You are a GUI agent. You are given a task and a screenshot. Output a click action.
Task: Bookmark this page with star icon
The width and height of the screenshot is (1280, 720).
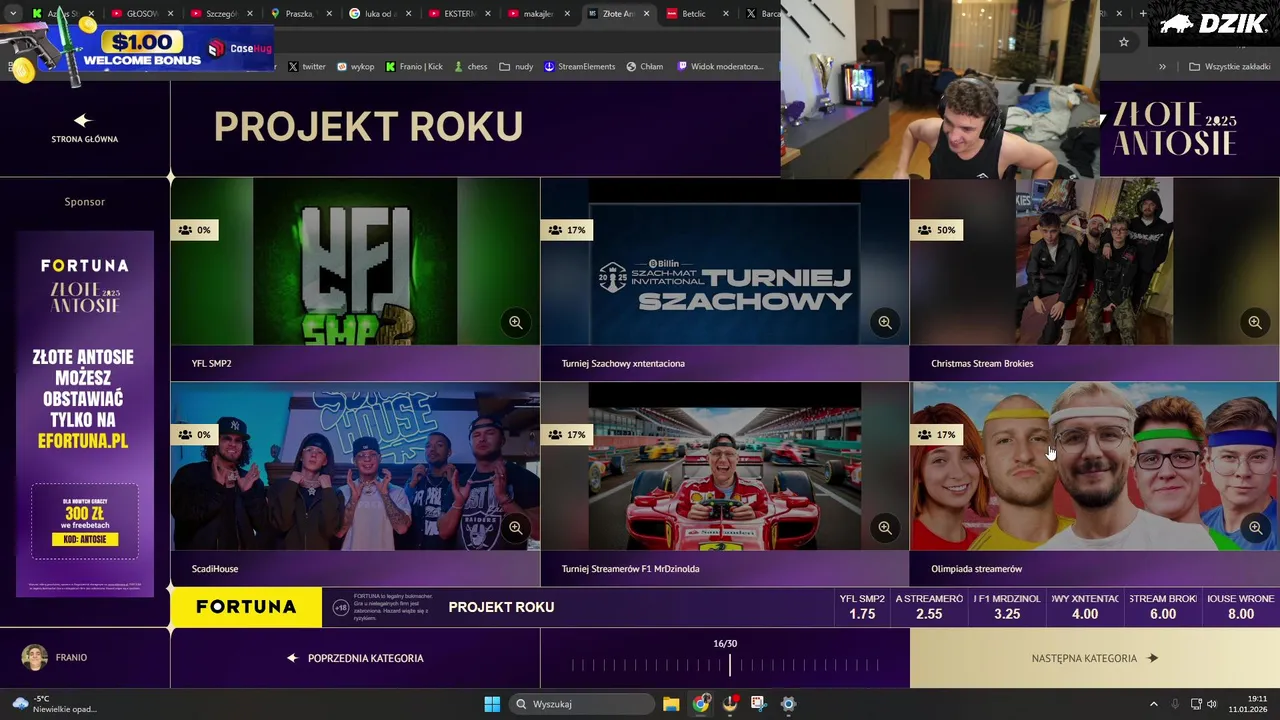1124,42
